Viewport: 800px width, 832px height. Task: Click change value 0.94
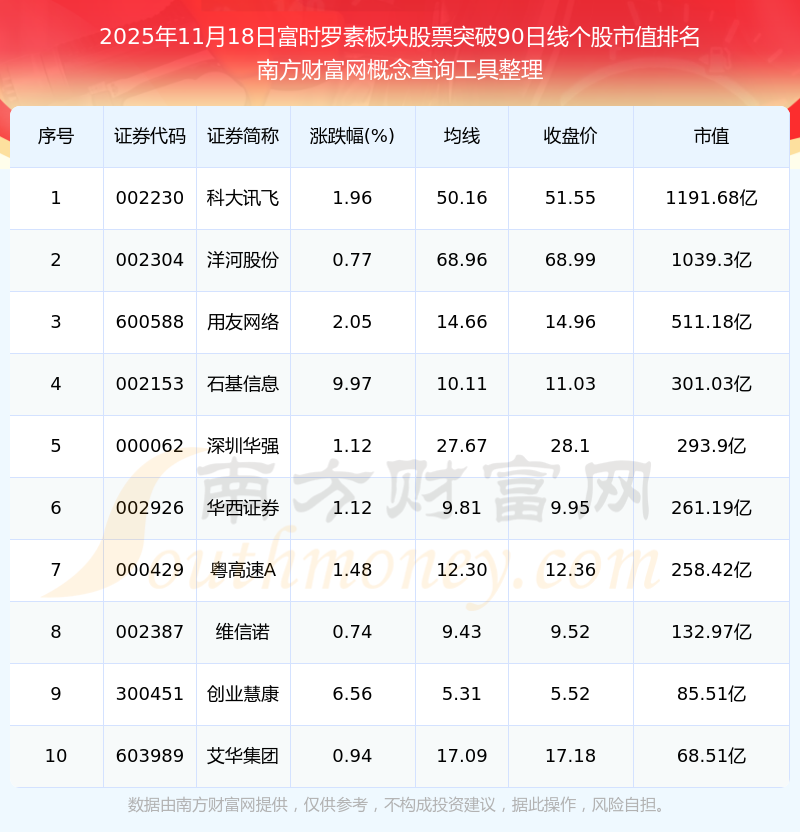point(352,756)
